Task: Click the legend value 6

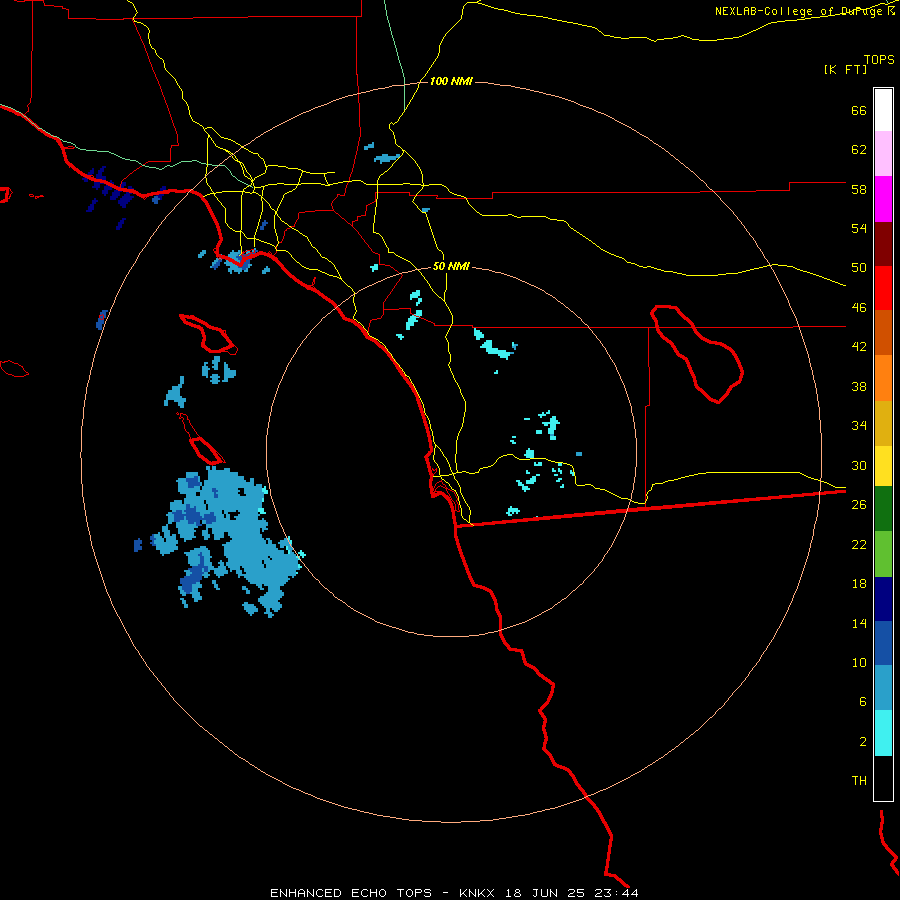Action: tap(863, 702)
